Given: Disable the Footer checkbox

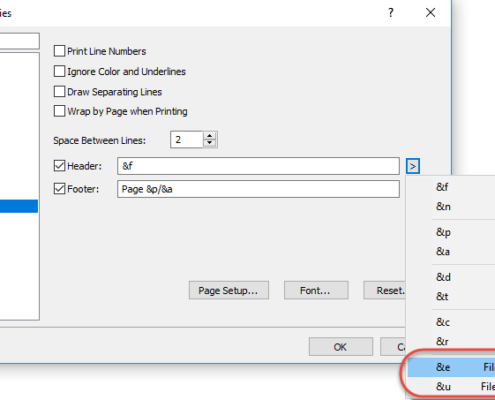Looking at the screenshot, I should (x=59, y=189).
